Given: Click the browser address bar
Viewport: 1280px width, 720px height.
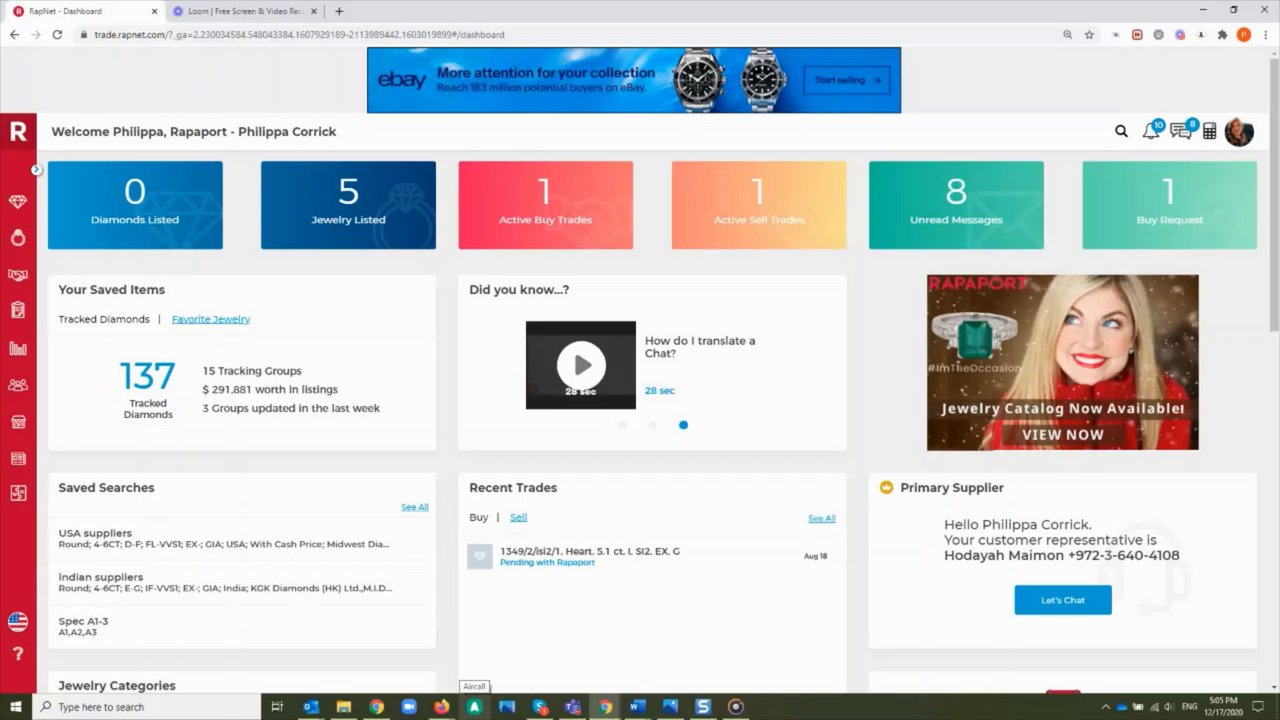Looking at the screenshot, I should click(570, 34).
